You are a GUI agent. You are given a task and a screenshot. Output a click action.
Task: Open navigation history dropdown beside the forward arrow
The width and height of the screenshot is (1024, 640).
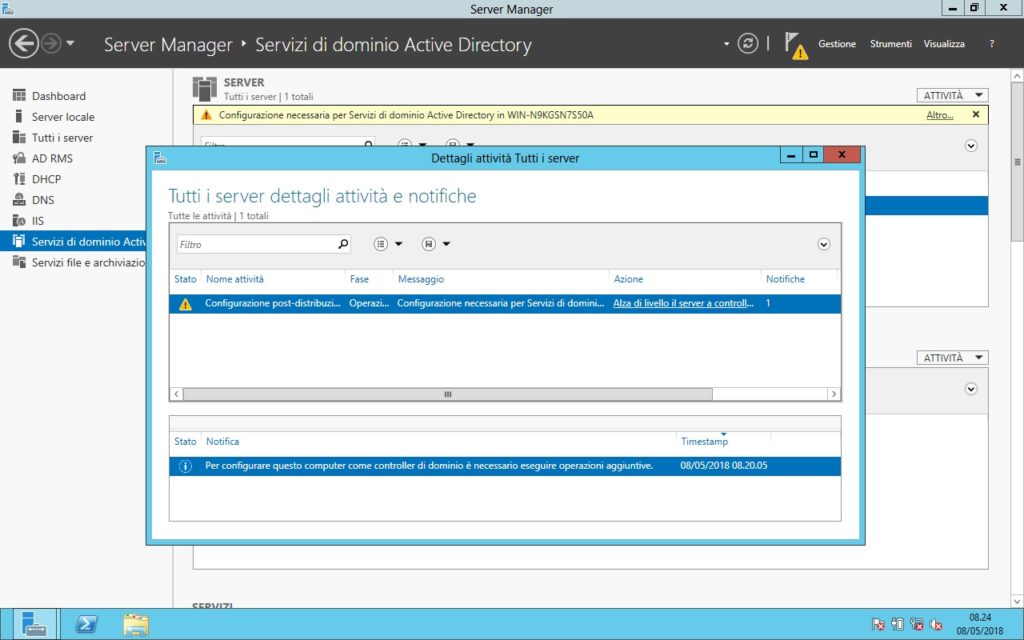pos(71,44)
